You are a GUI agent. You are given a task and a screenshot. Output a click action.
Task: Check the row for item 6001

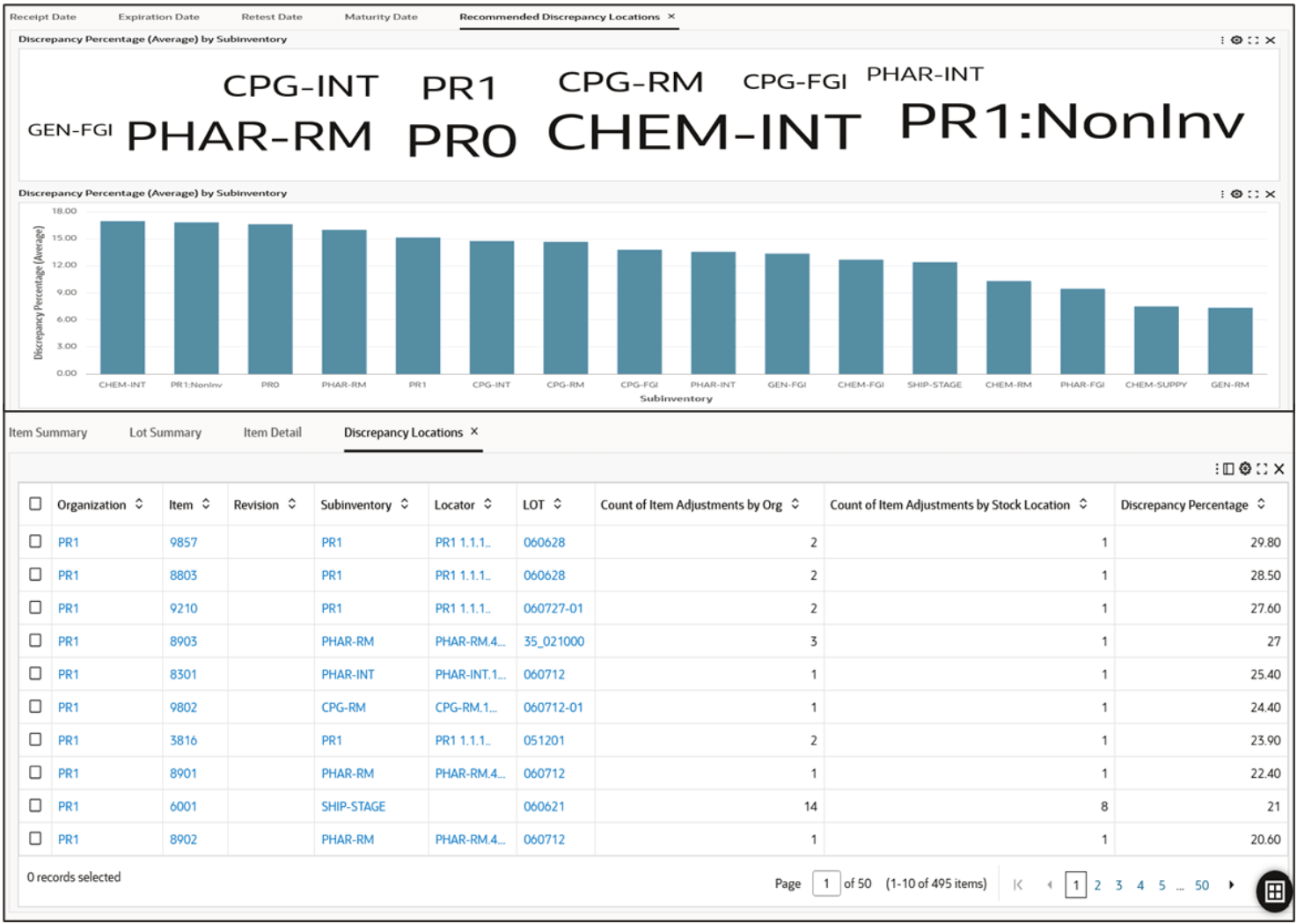click(x=35, y=806)
